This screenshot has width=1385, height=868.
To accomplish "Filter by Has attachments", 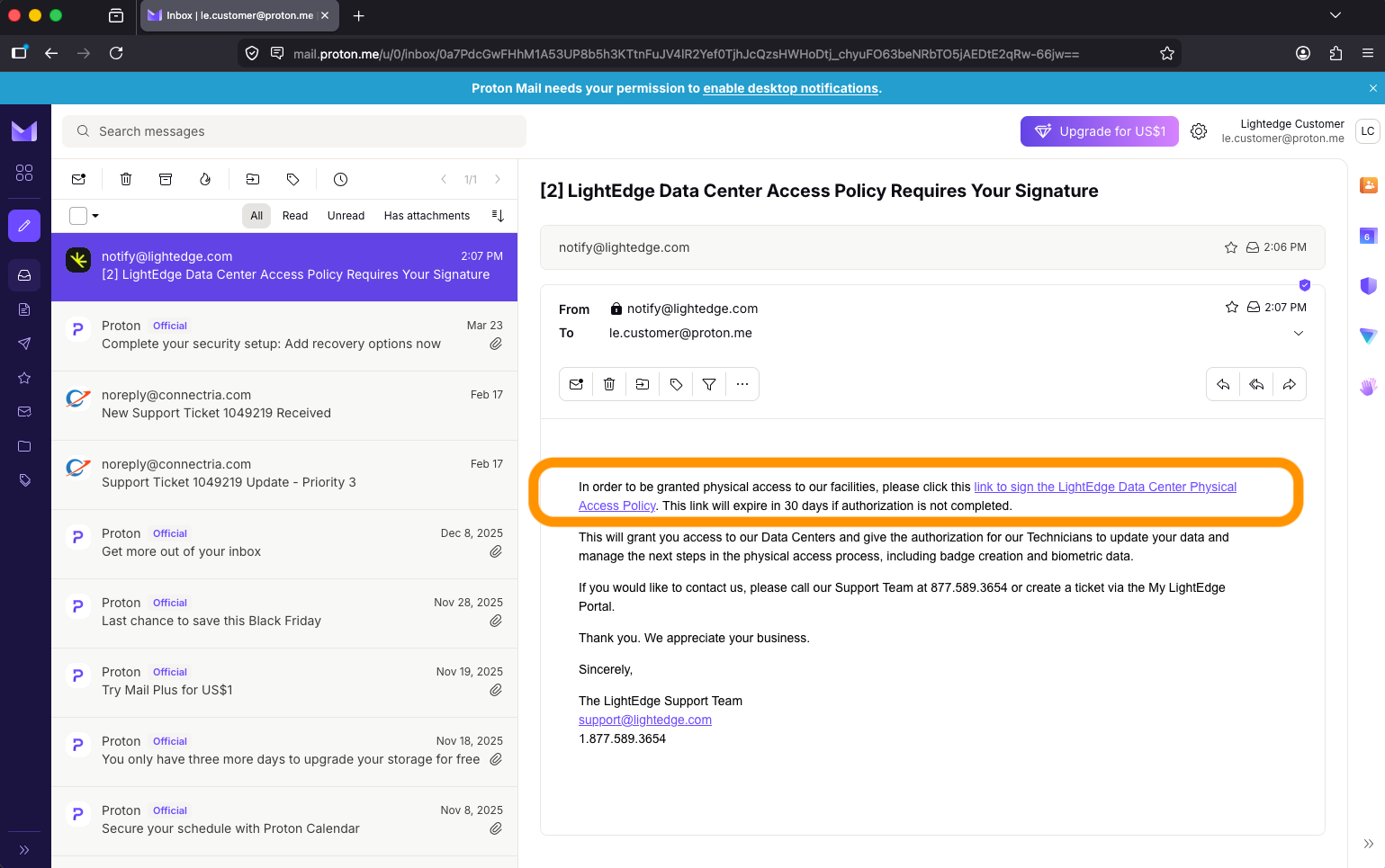I will [427, 216].
